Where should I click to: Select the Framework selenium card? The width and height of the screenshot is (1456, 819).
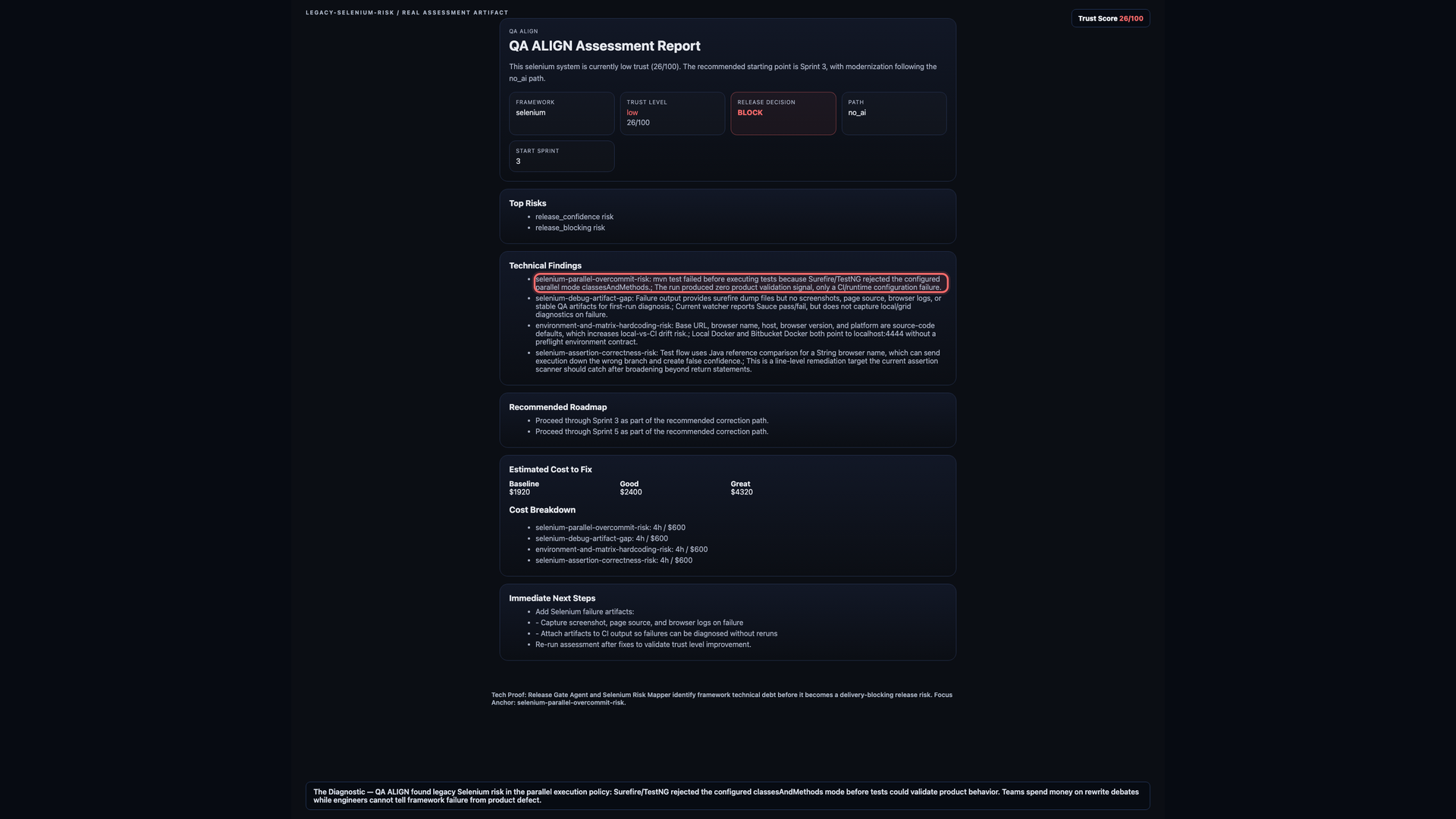[561, 114]
